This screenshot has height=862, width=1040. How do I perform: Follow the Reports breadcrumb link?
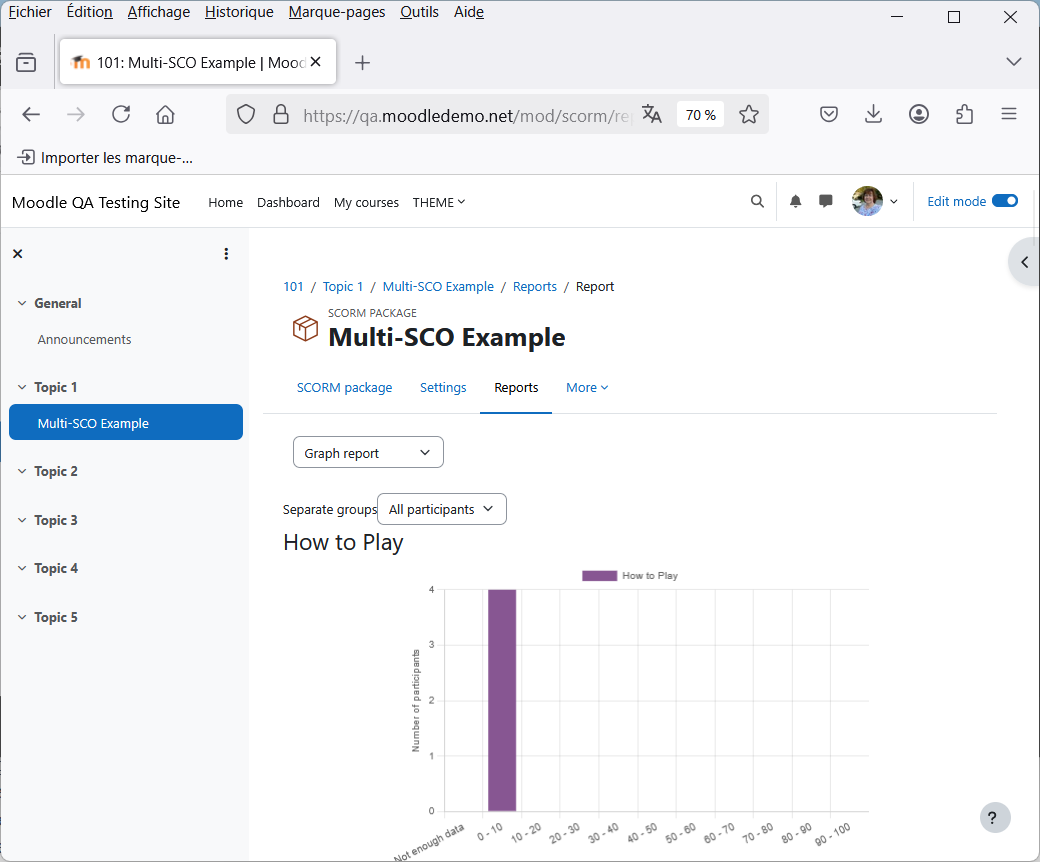pos(535,286)
